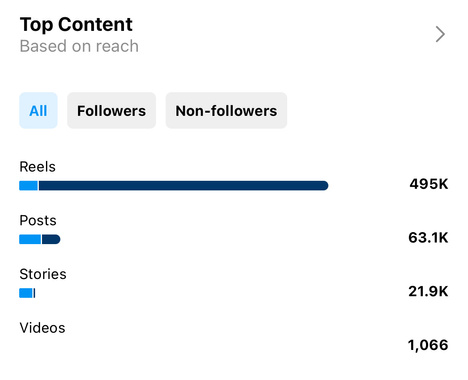Click the Top Content heading
Screen dimensions: 468x380
tap(76, 24)
